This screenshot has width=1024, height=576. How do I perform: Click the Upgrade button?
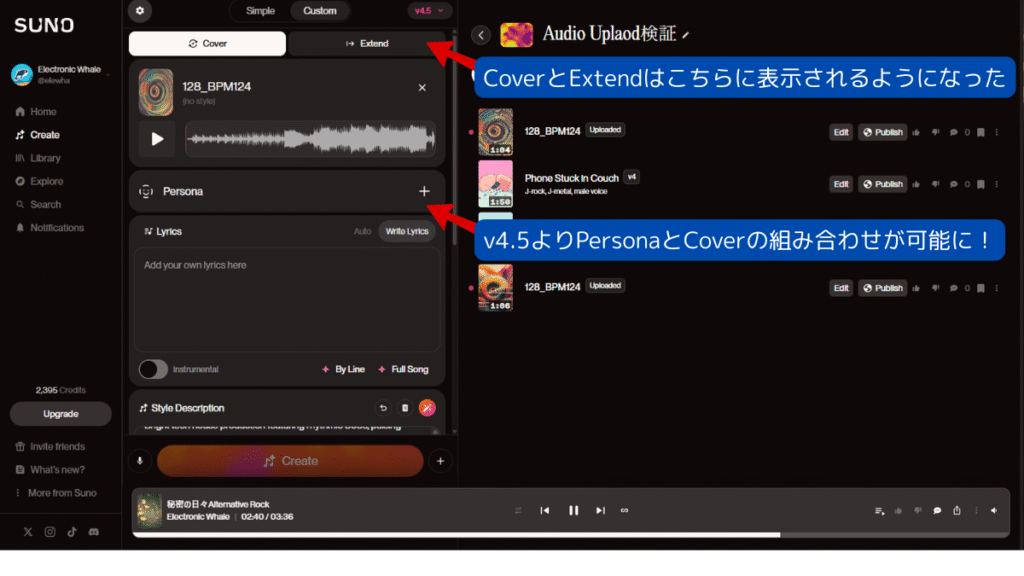(x=61, y=414)
